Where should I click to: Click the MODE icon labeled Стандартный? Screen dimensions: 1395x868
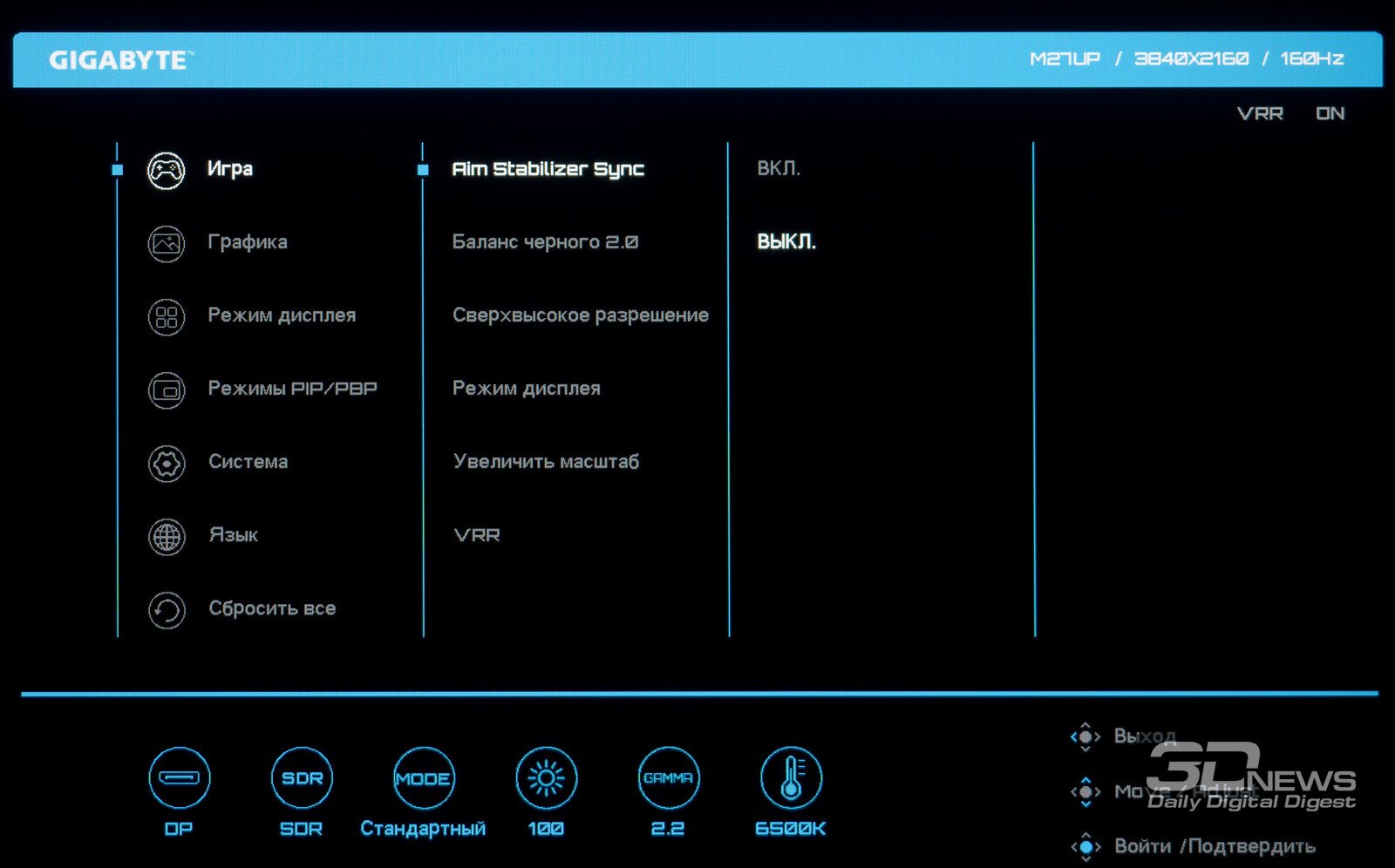click(423, 777)
